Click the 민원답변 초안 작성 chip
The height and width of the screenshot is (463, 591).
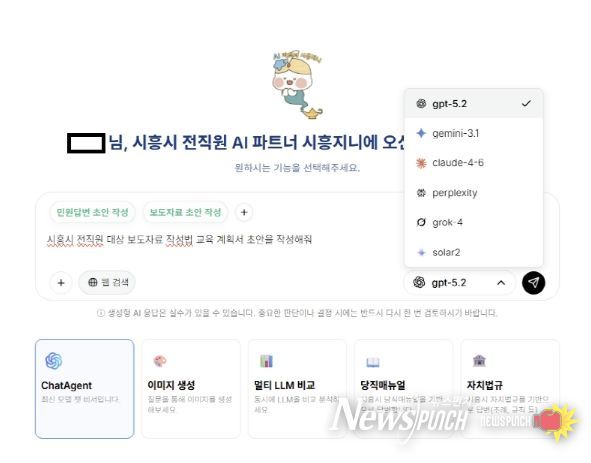point(92,212)
